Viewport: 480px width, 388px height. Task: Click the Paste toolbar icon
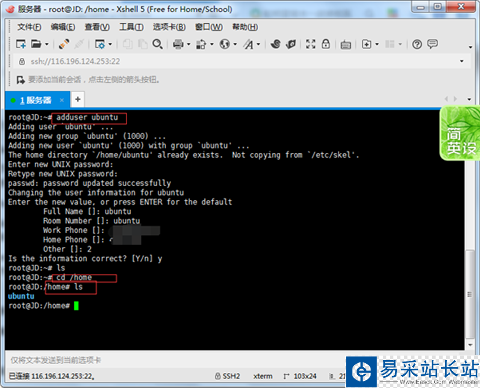(x=143, y=44)
